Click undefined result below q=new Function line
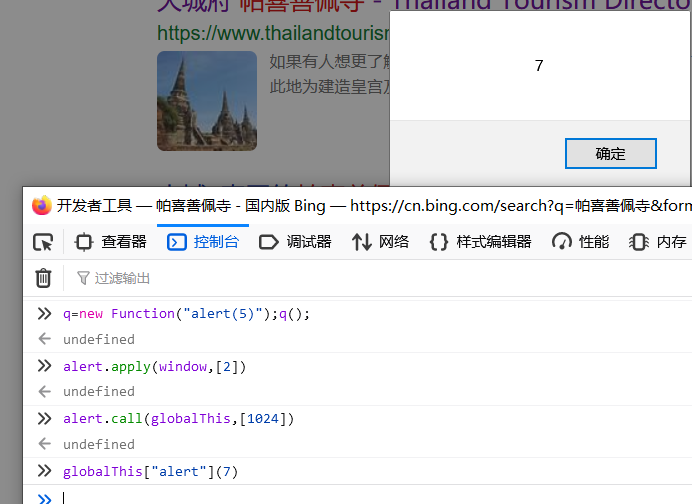 [99, 339]
